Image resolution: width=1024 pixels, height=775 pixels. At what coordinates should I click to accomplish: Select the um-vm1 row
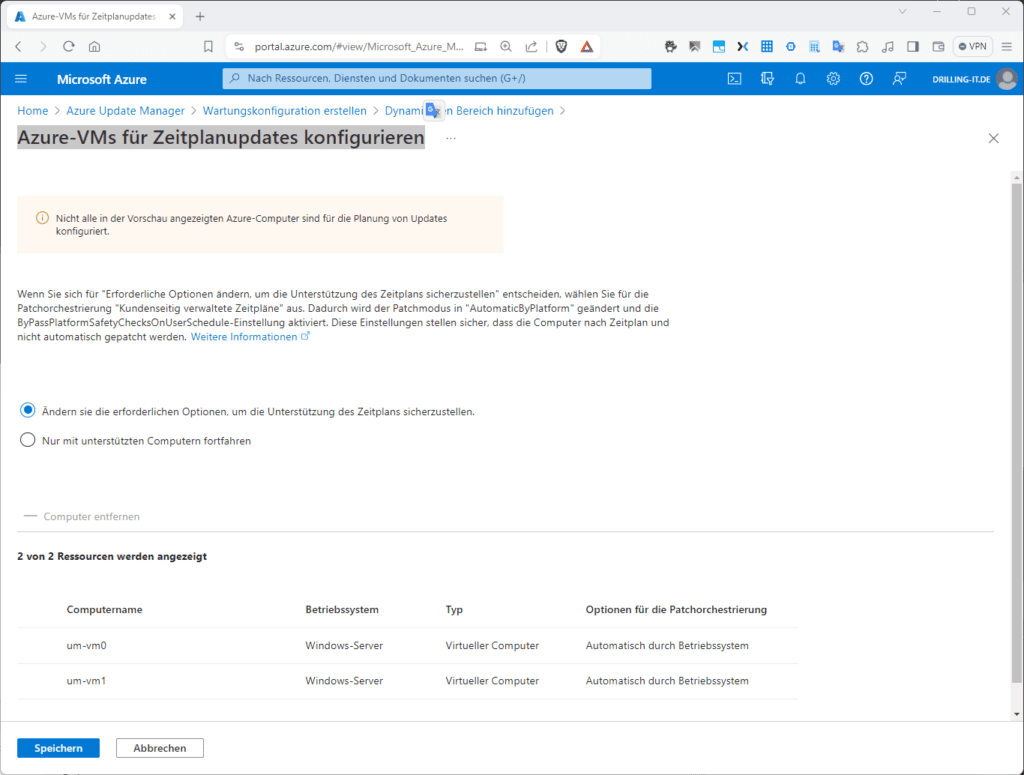tap(408, 681)
